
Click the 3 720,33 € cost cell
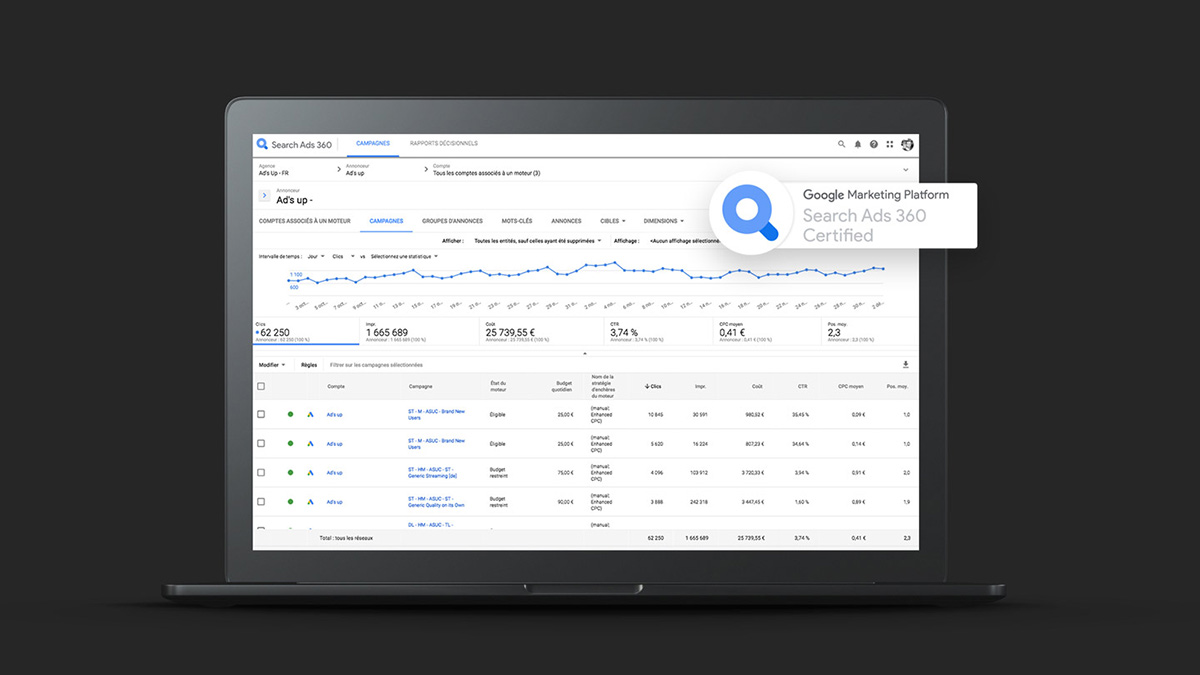point(751,472)
